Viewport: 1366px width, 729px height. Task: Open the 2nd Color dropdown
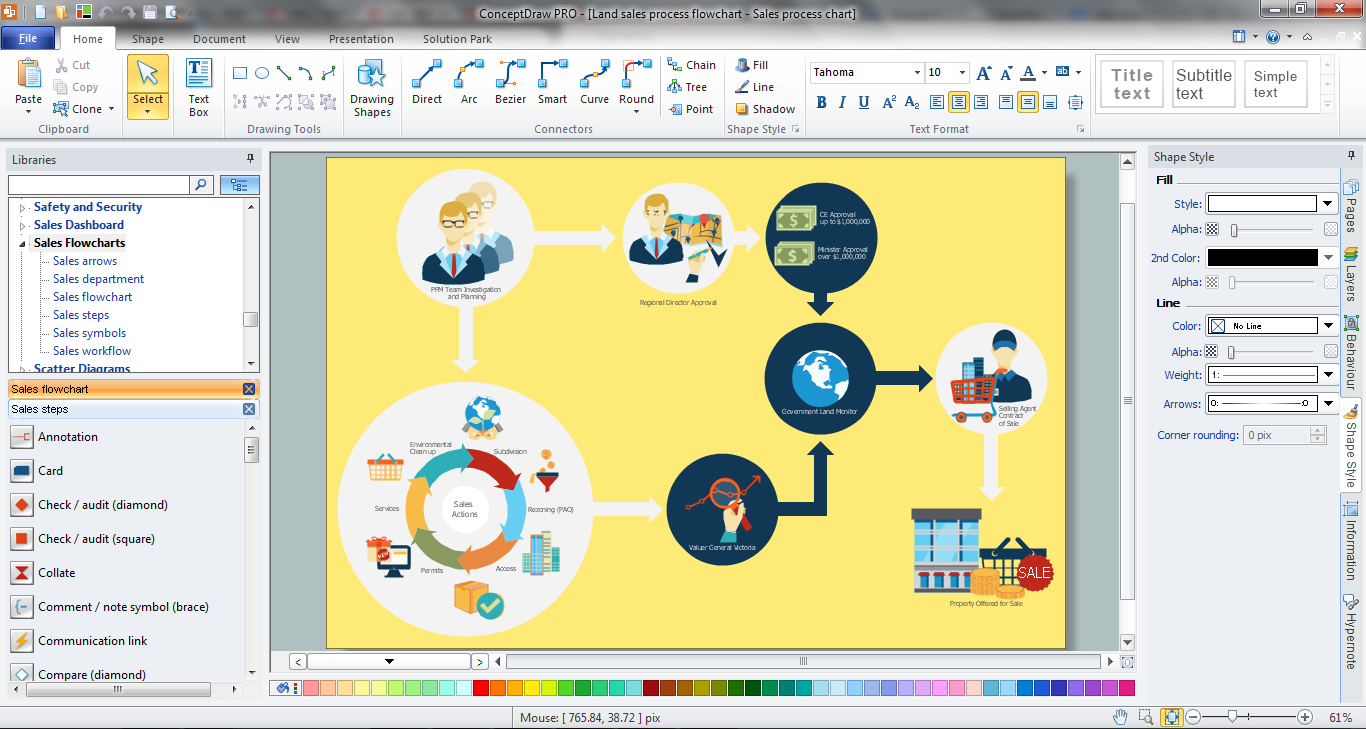pyautogui.click(x=1328, y=258)
